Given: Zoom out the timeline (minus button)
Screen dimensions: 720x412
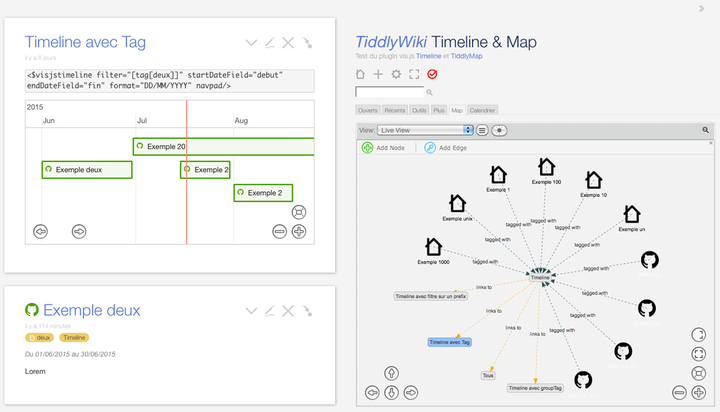Looking at the screenshot, I should 279,231.
